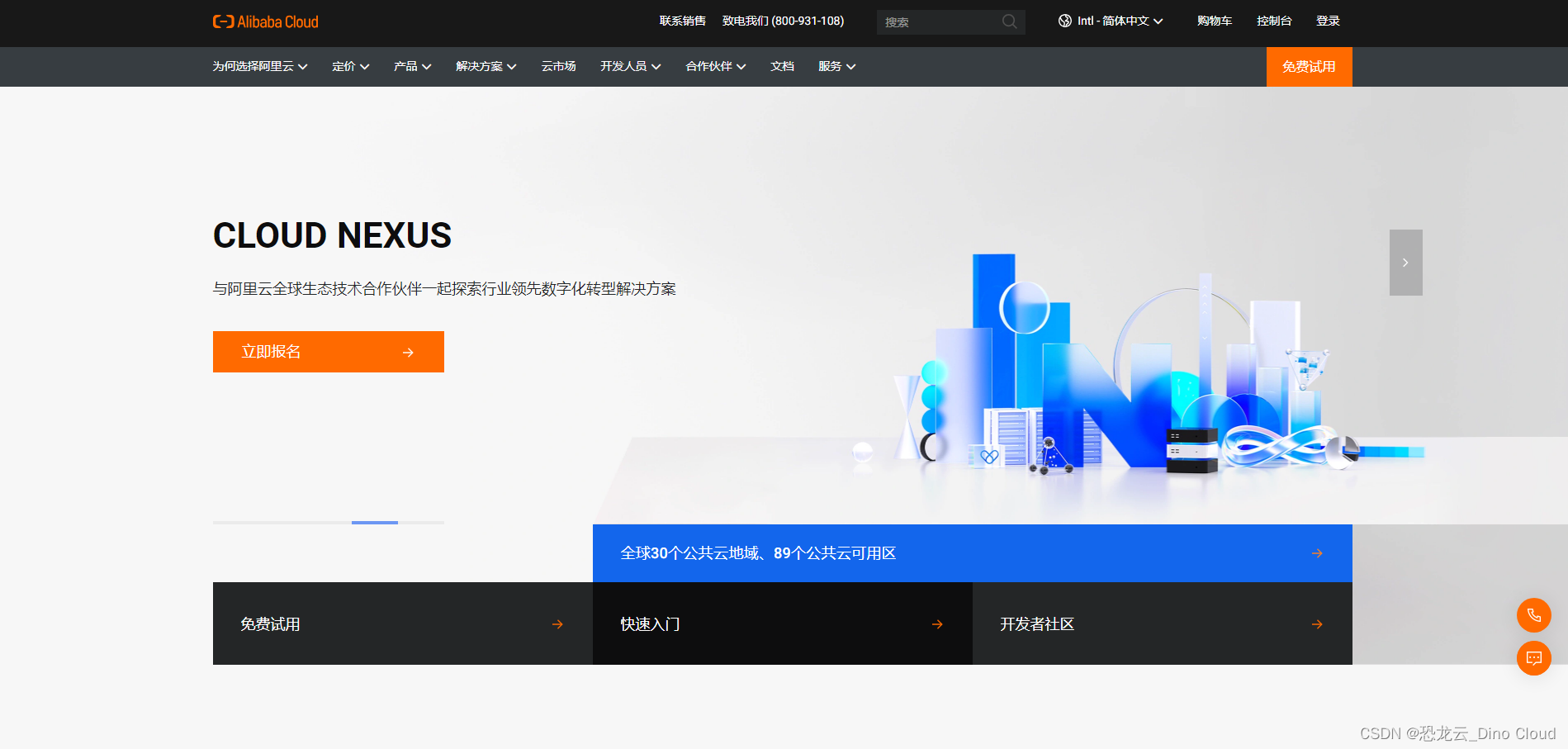Click the Alibaba Cloud logo
The height and width of the screenshot is (749, 1568).
click(265, 21)
